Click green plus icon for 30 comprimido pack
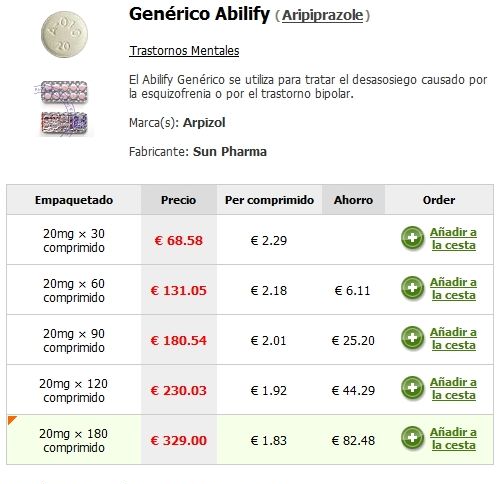The width and height of the screenshot is (500, 484). 412,238
